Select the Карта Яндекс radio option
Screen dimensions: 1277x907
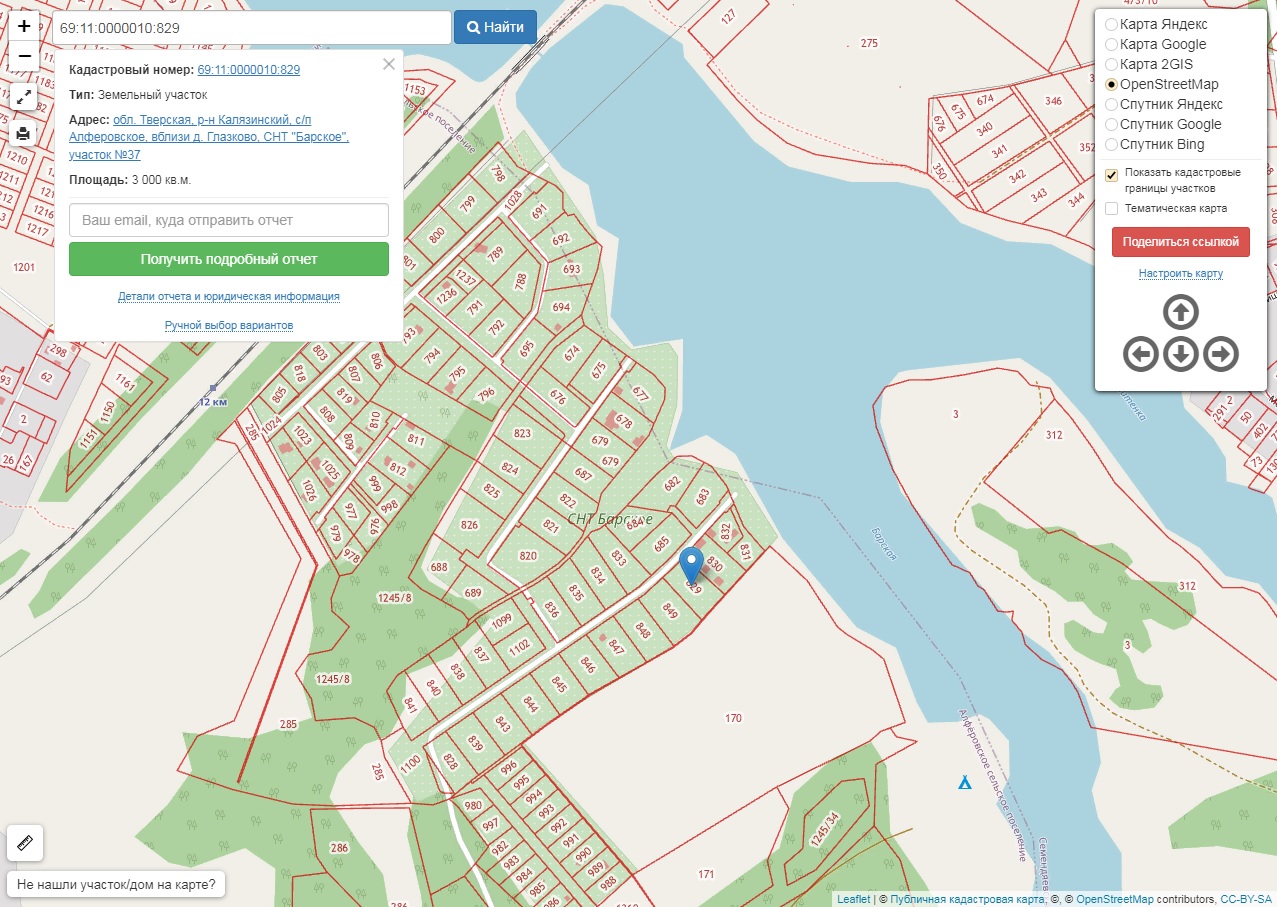point(1111,24)
